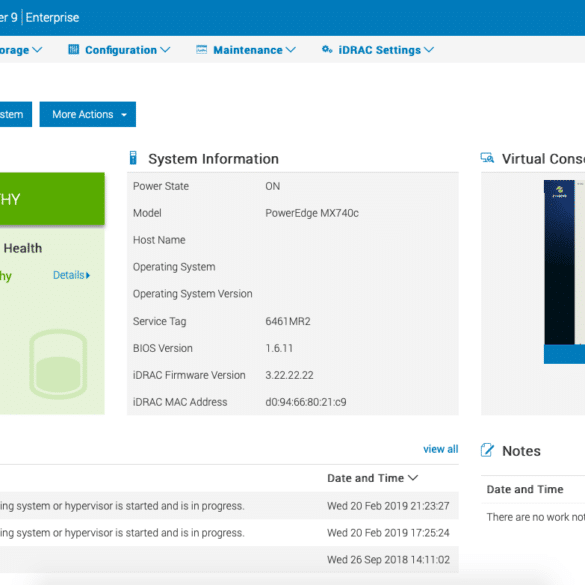Image resolution: width=585 pixels, height=585 pixels.
Task: Click the log entry dated 26 Sep 2018
Action: tap(229, 560)
